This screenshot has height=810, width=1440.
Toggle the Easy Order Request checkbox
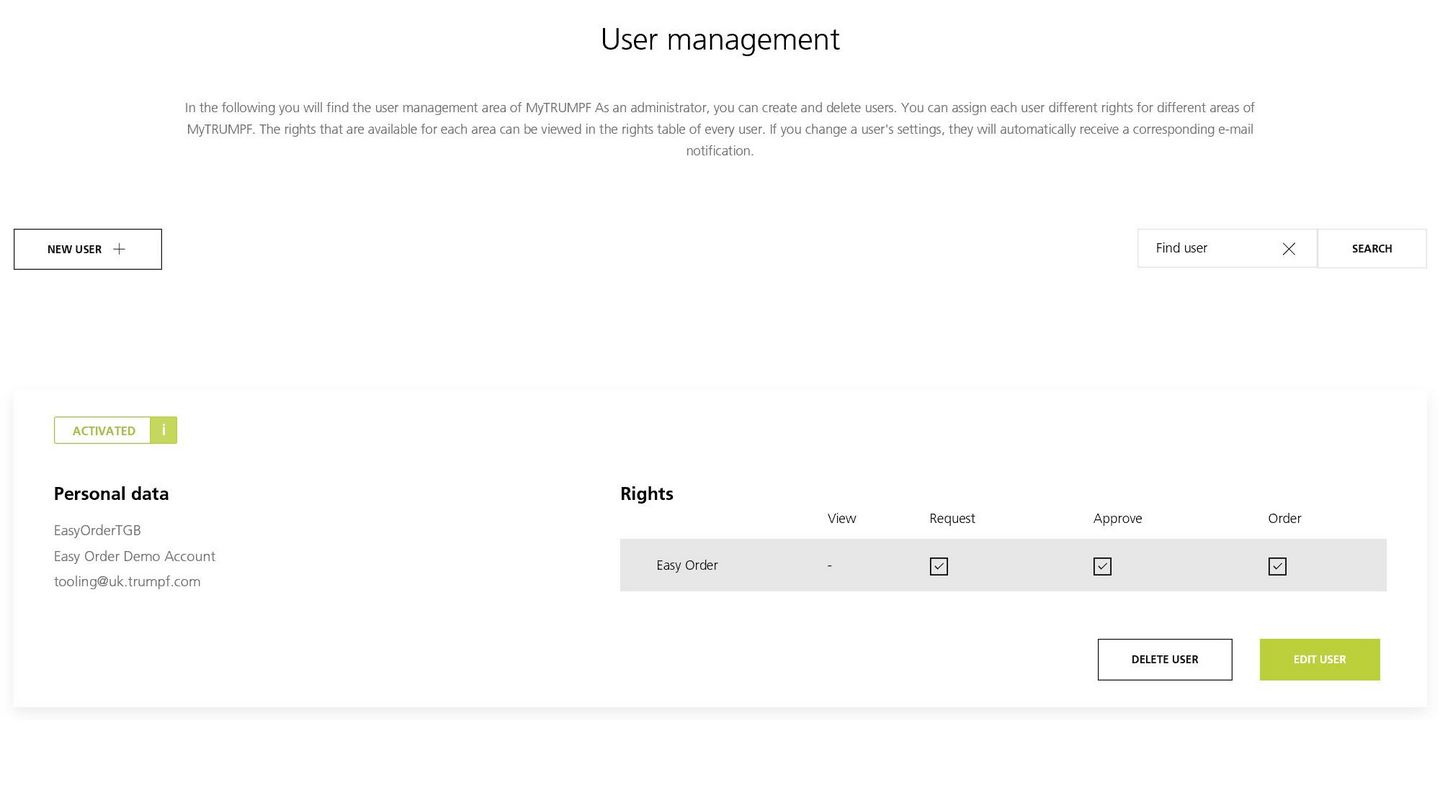click(939, 566)
